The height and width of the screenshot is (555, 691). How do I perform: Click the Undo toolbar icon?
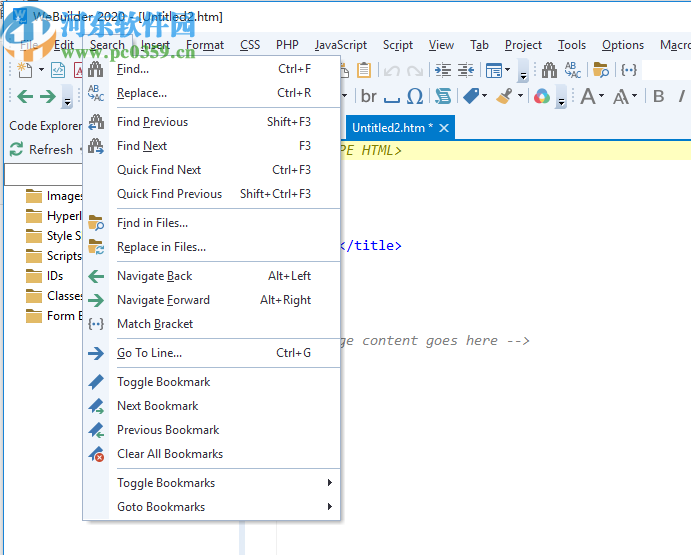(391, 70)
